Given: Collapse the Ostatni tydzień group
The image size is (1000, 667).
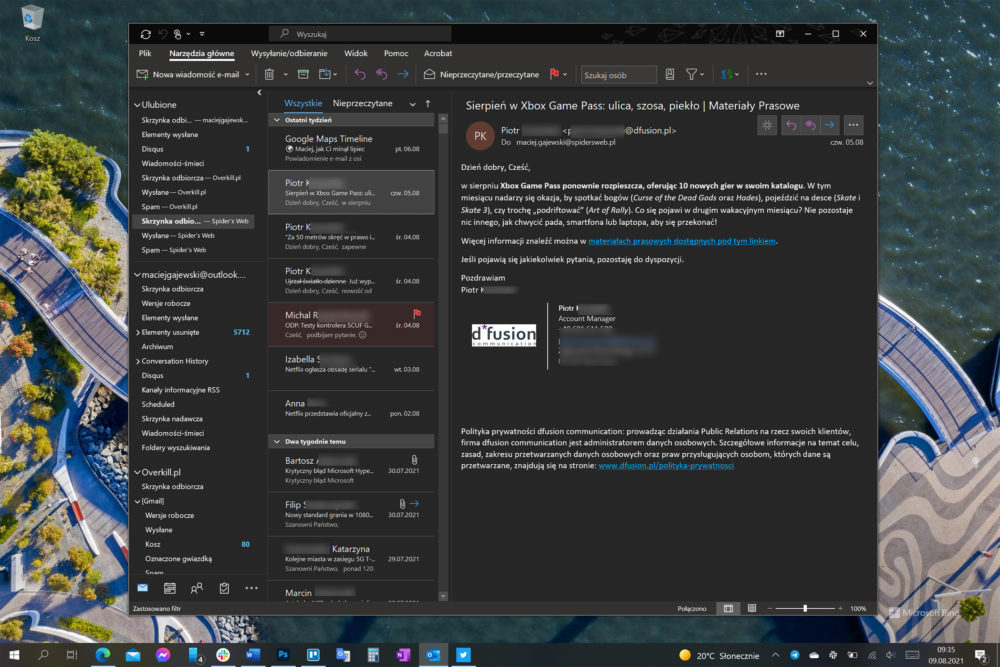Looking at the screenshot, I should 277,120.
